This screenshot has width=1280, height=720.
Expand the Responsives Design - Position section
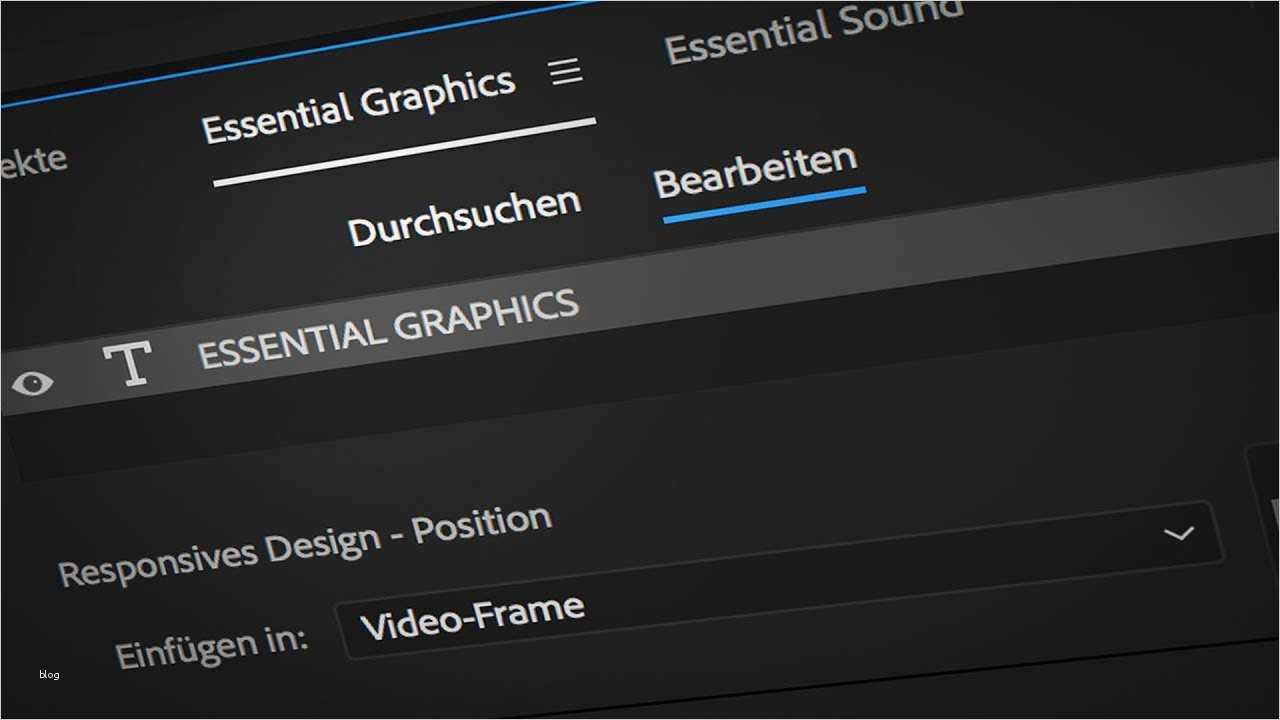tap(1178, 533)
